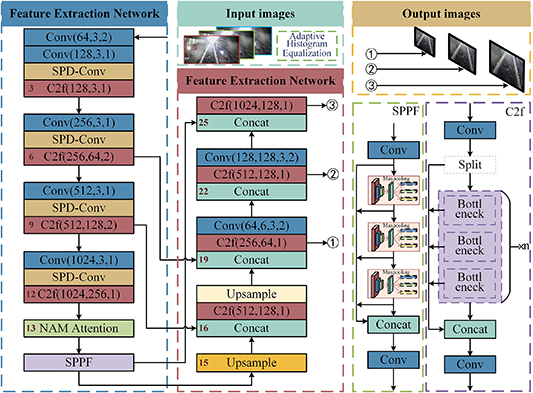Click the Conv(64,6,3,2) block
The width and height of the screenshot is (533, 393).
(252, 226)
